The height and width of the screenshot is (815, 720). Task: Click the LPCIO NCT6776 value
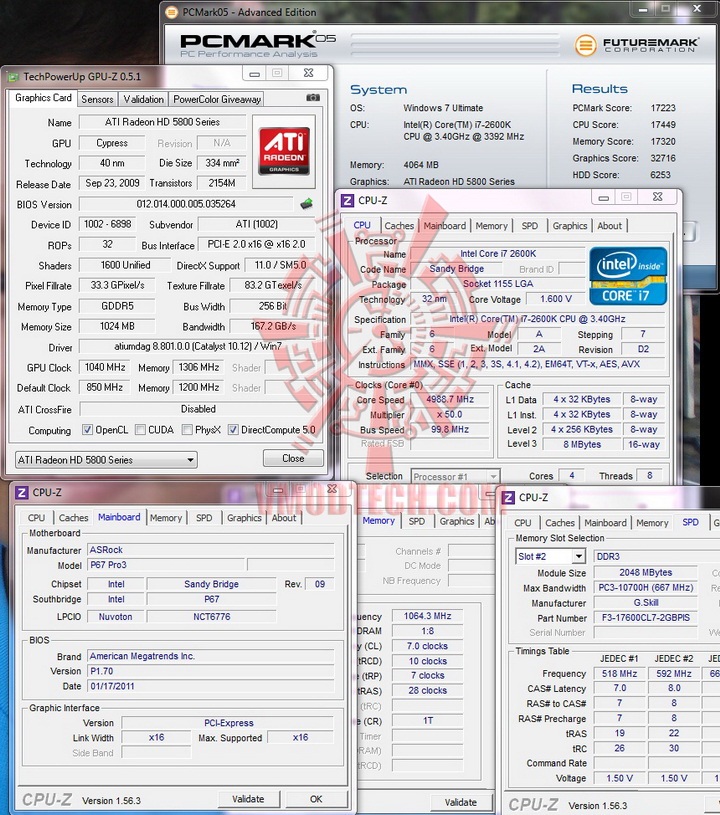click(211, 617)
